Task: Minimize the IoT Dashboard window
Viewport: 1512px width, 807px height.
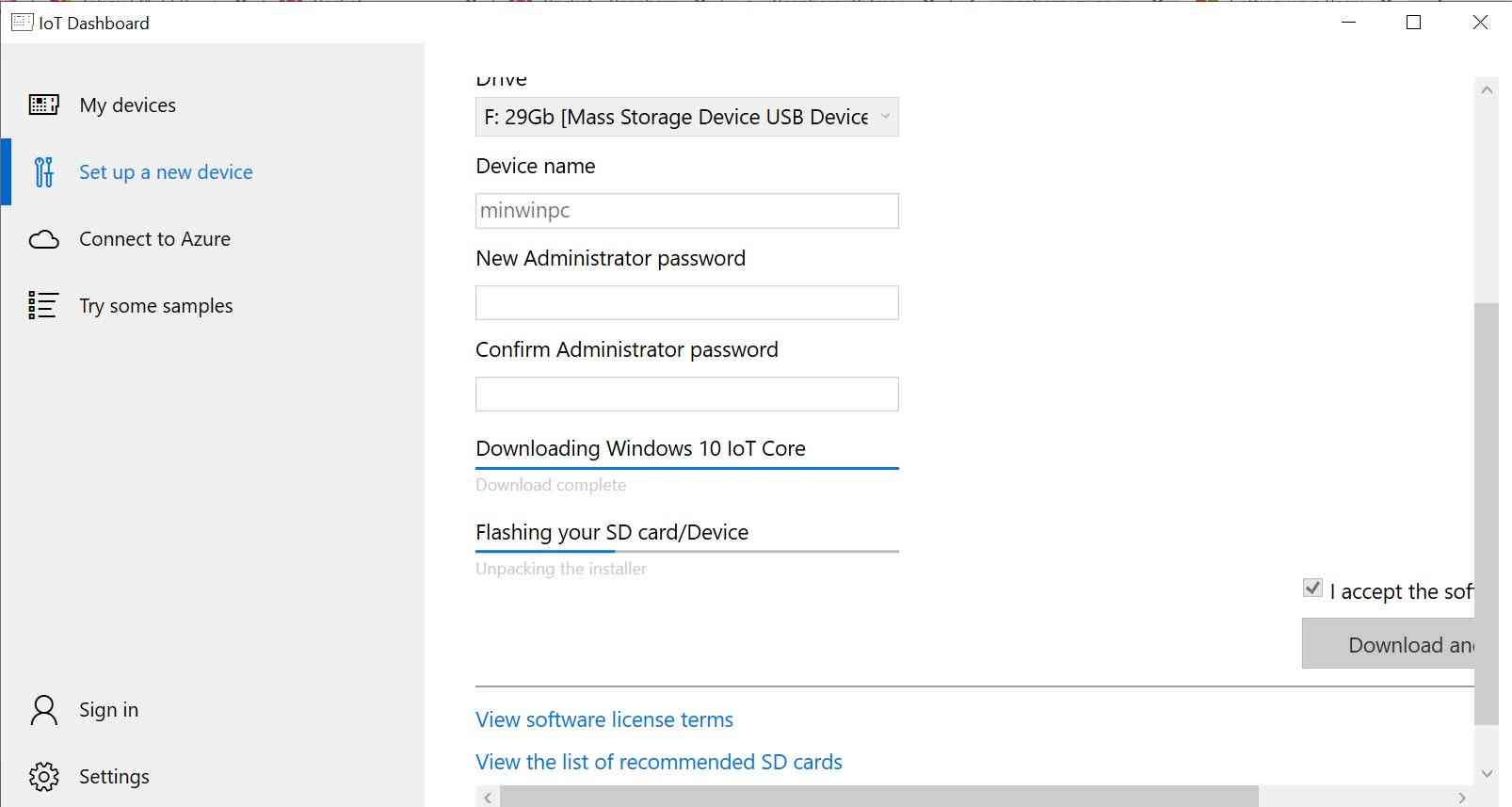Action: 1348,22
